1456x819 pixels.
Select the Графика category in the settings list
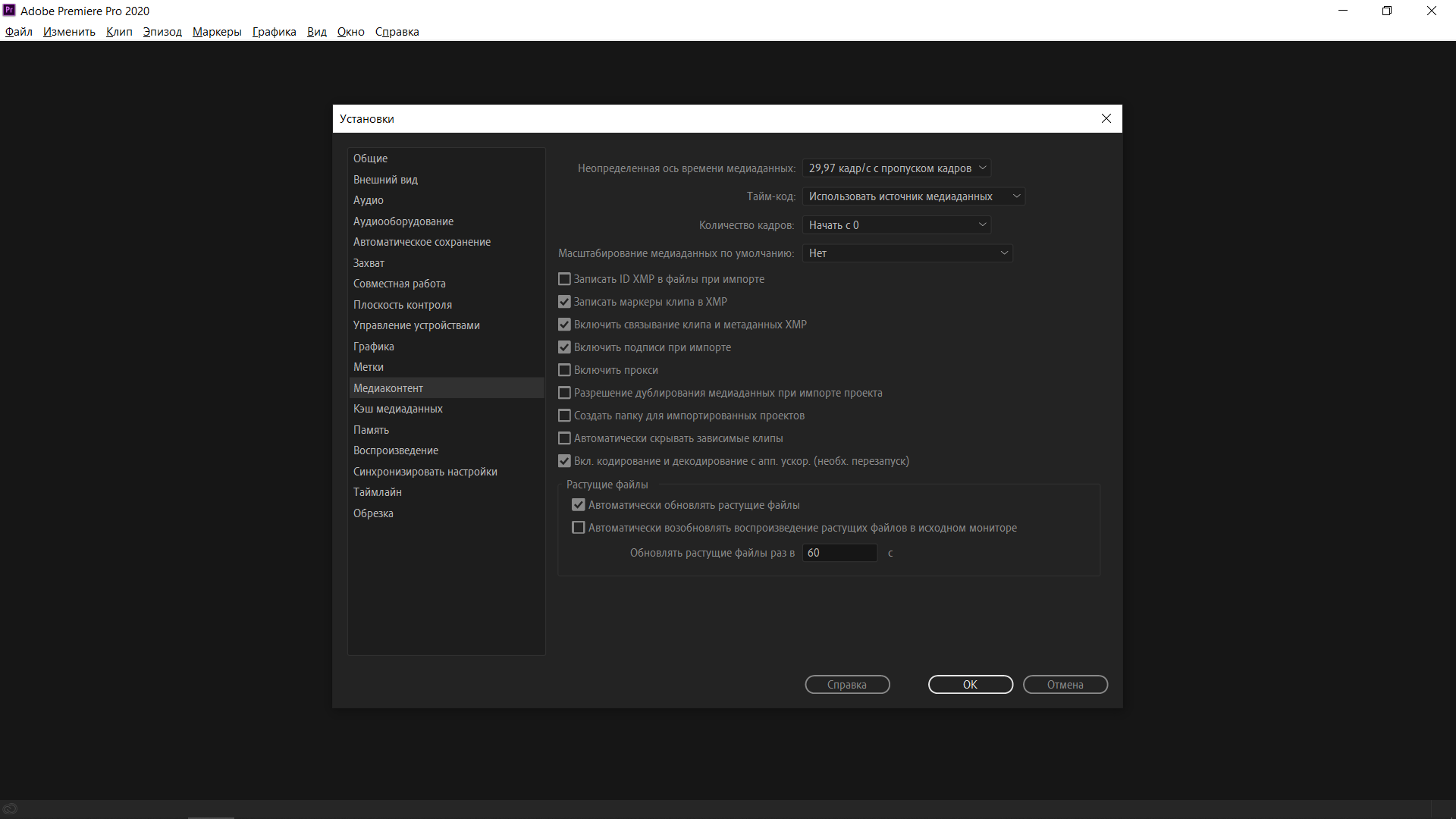(x=446, y=347)
